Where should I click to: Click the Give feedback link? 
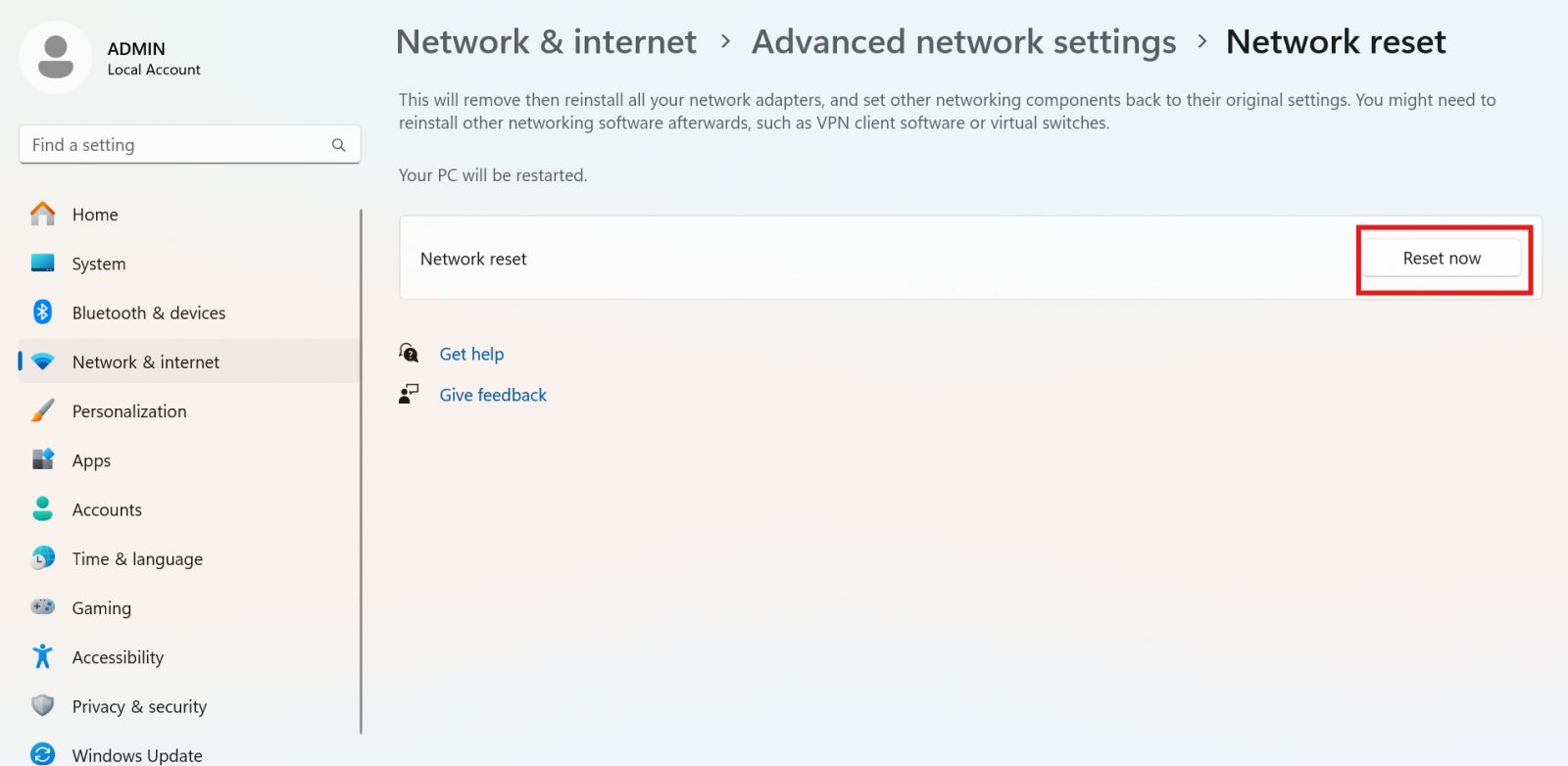click(x=493, y=395)
